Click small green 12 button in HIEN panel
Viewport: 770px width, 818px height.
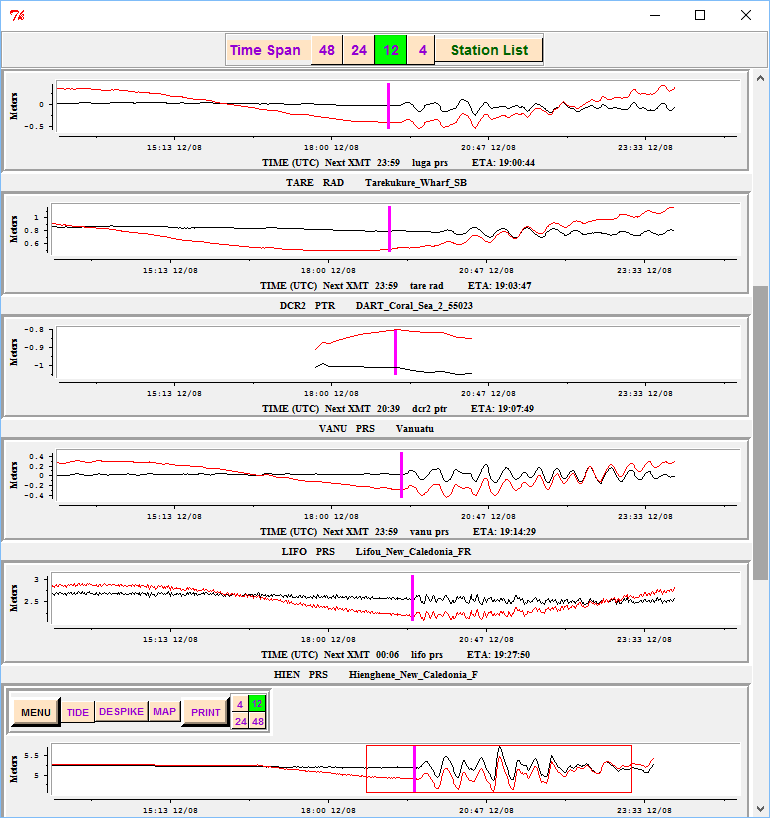[257, 704]
